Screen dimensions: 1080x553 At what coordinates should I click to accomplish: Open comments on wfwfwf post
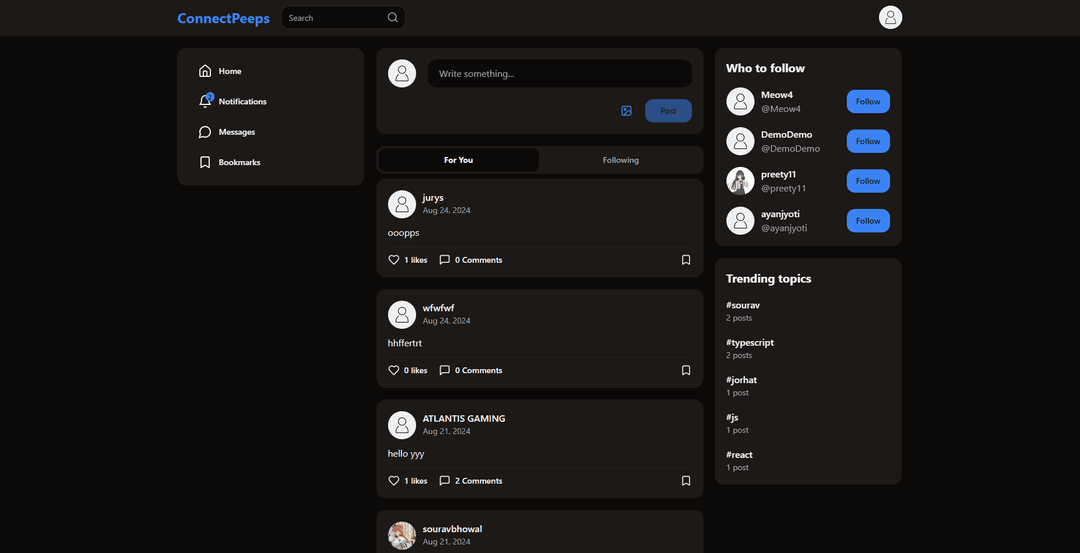click(471, 370)
